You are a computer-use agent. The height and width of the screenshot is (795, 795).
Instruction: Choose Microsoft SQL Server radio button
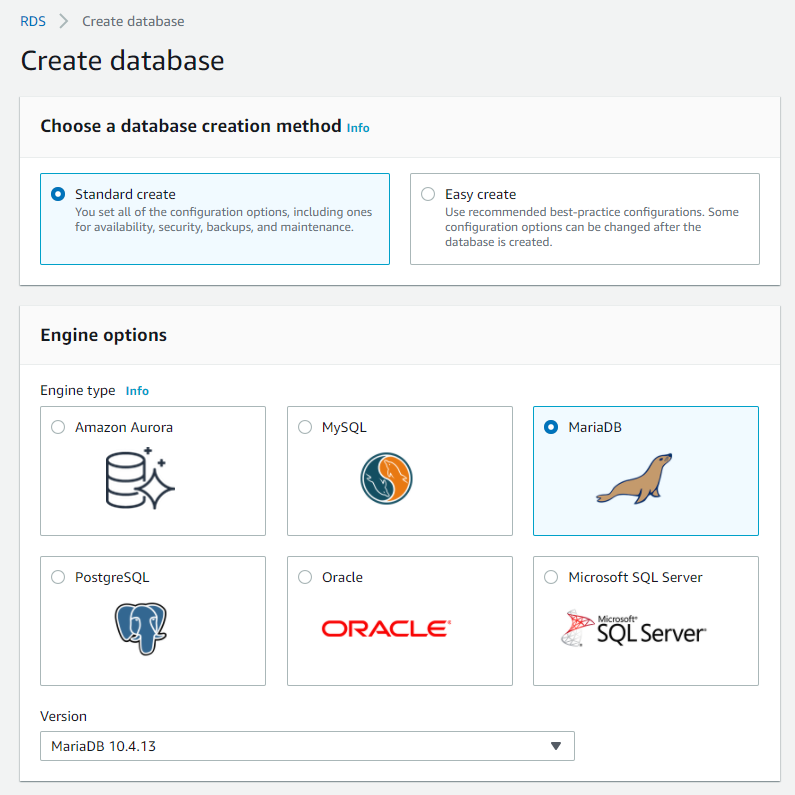point(551,577)
